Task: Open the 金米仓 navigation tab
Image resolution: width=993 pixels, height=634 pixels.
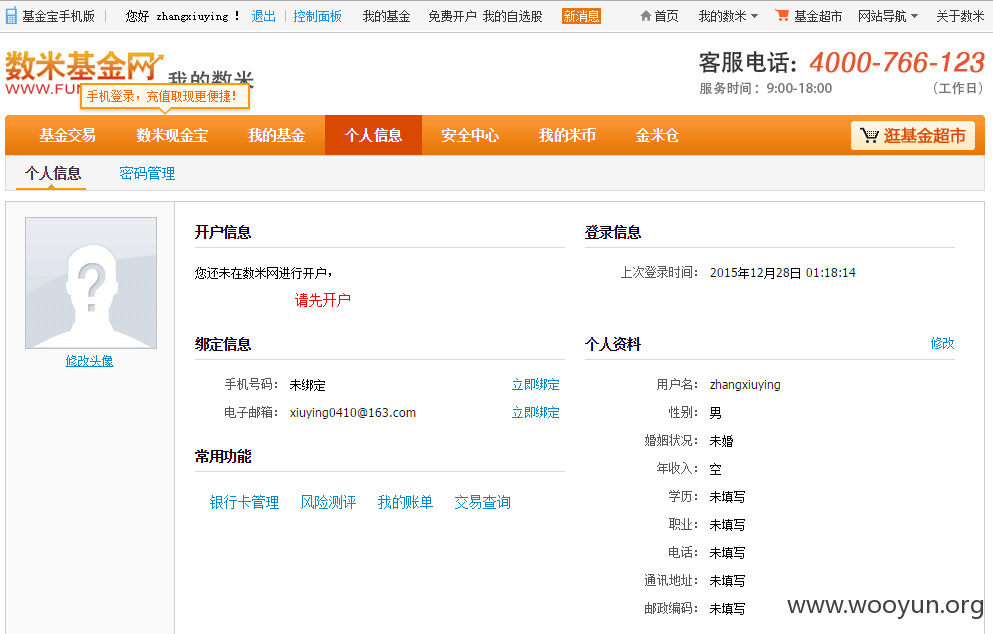Action: click(657, 135)
